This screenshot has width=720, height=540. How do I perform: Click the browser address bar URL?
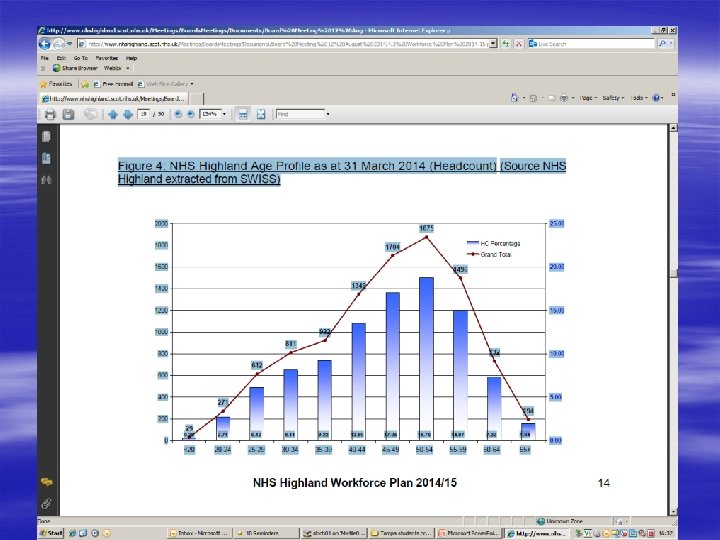click(x=287, y=44)
